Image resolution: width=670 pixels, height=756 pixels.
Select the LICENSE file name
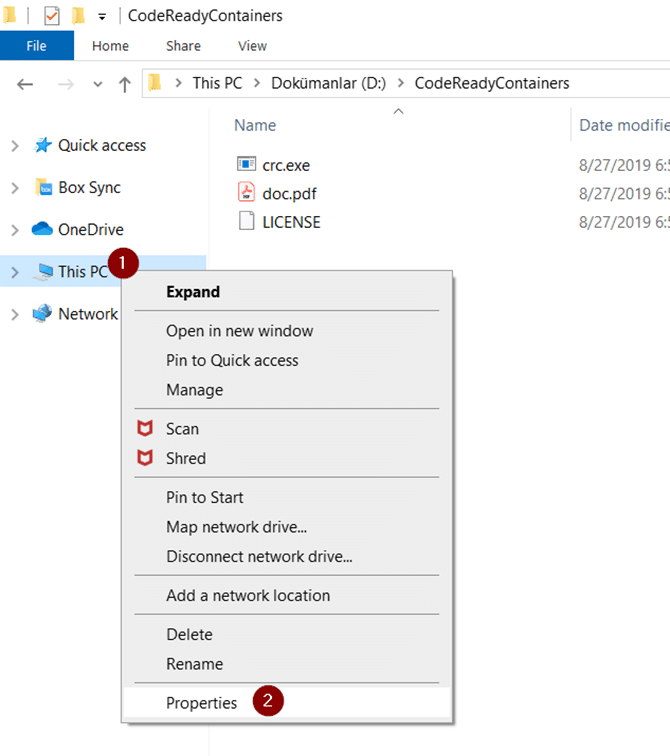[x=291, y=222]
